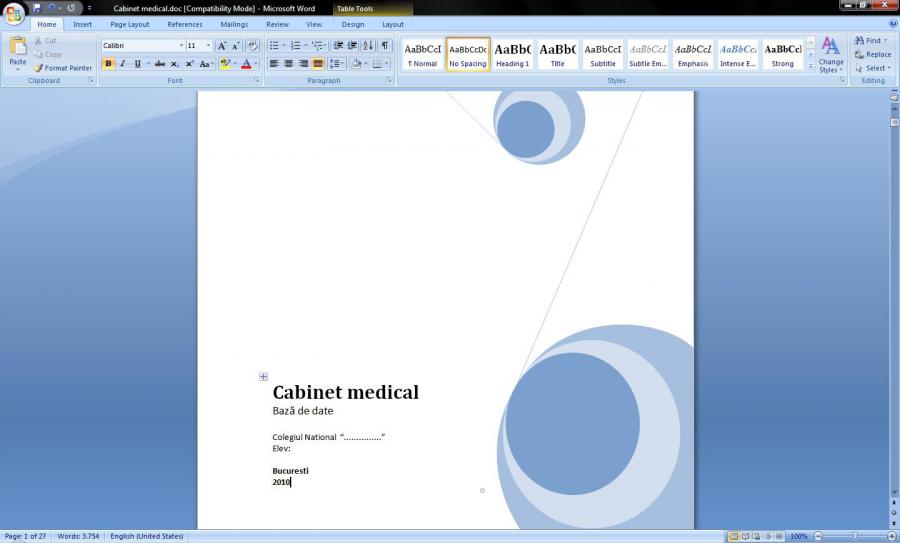900x543 pixels.
Task: Toggle Bold formatting off
Action: [x=108, y=64]
